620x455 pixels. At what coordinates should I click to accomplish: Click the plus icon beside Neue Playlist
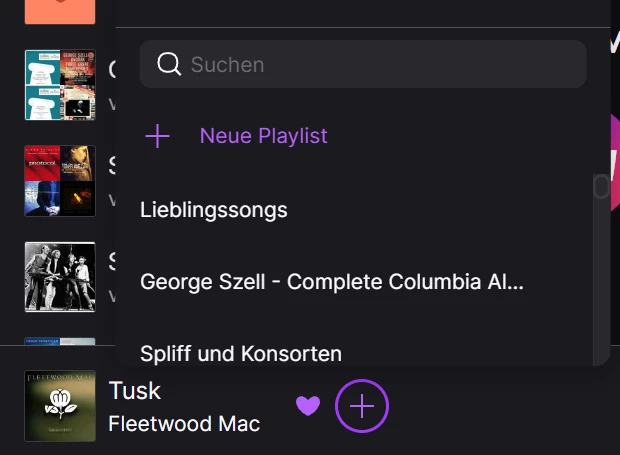point(158,136)
